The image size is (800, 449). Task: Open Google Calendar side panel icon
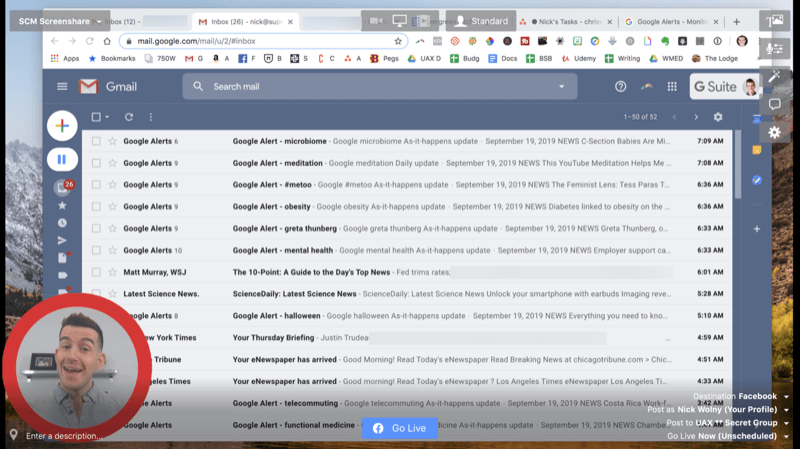pyautogui.click(x=757, y=119)
